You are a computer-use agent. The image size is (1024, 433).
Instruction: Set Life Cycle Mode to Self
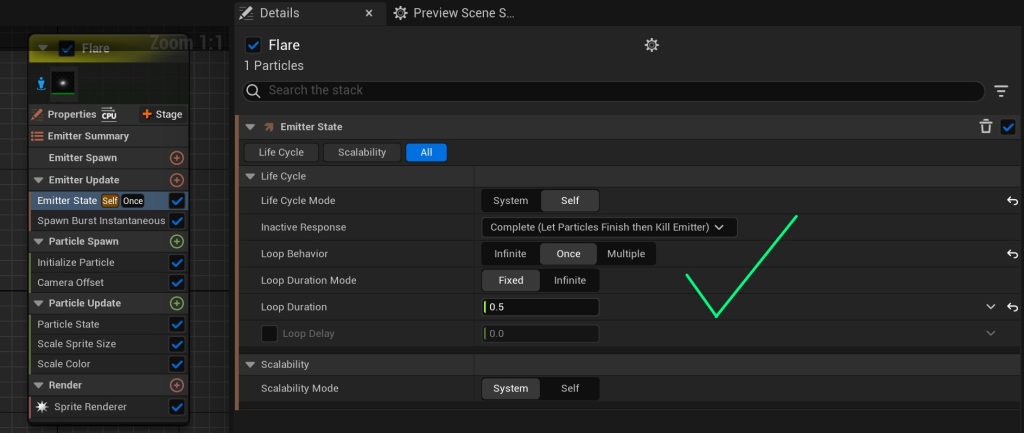569,200
